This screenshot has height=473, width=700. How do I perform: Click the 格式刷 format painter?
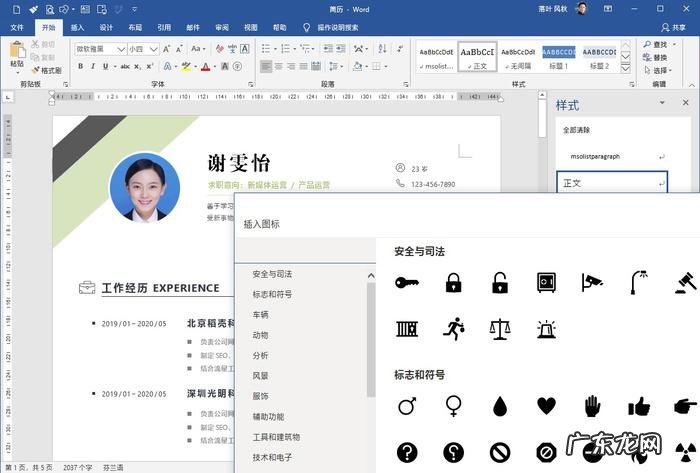click(44, 71)
